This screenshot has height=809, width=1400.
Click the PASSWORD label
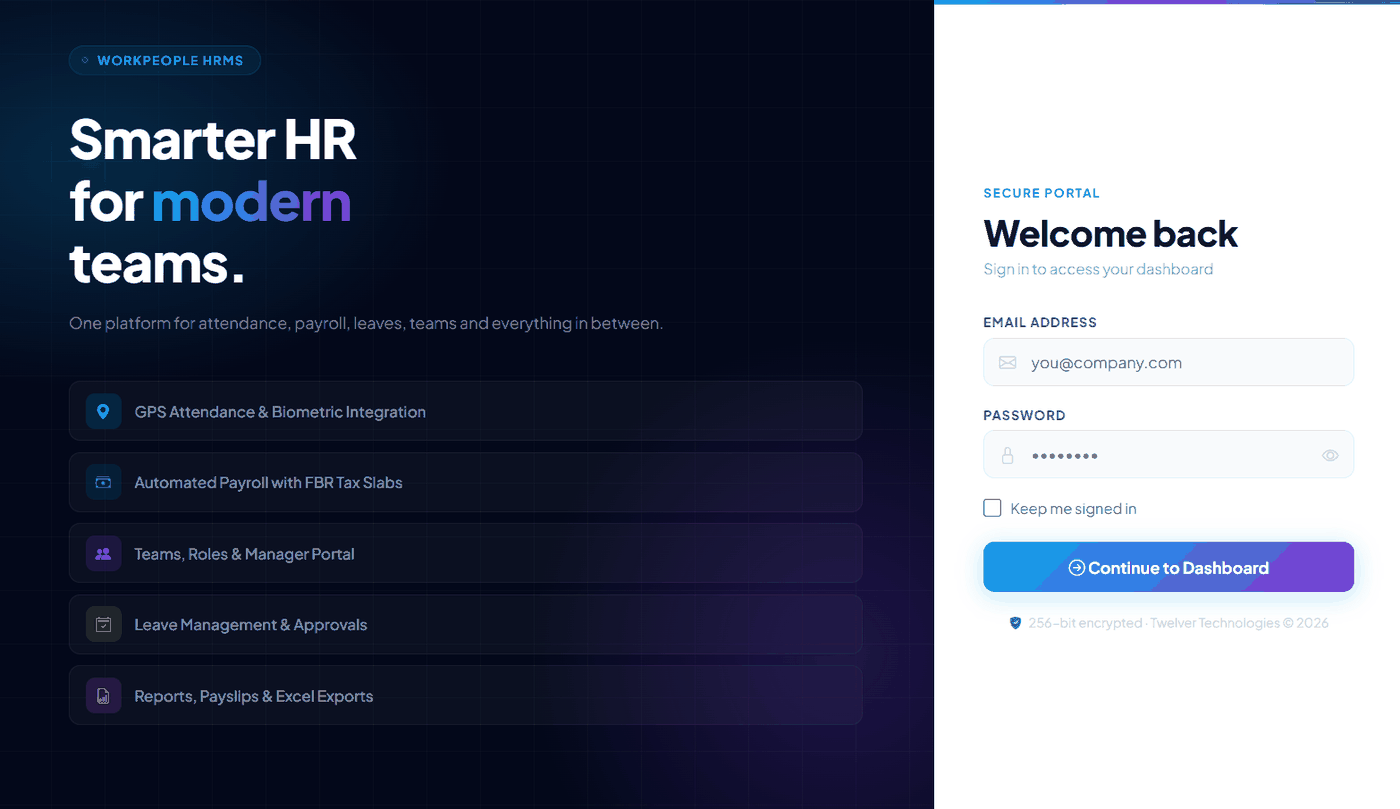click(x=1024, y=415)
